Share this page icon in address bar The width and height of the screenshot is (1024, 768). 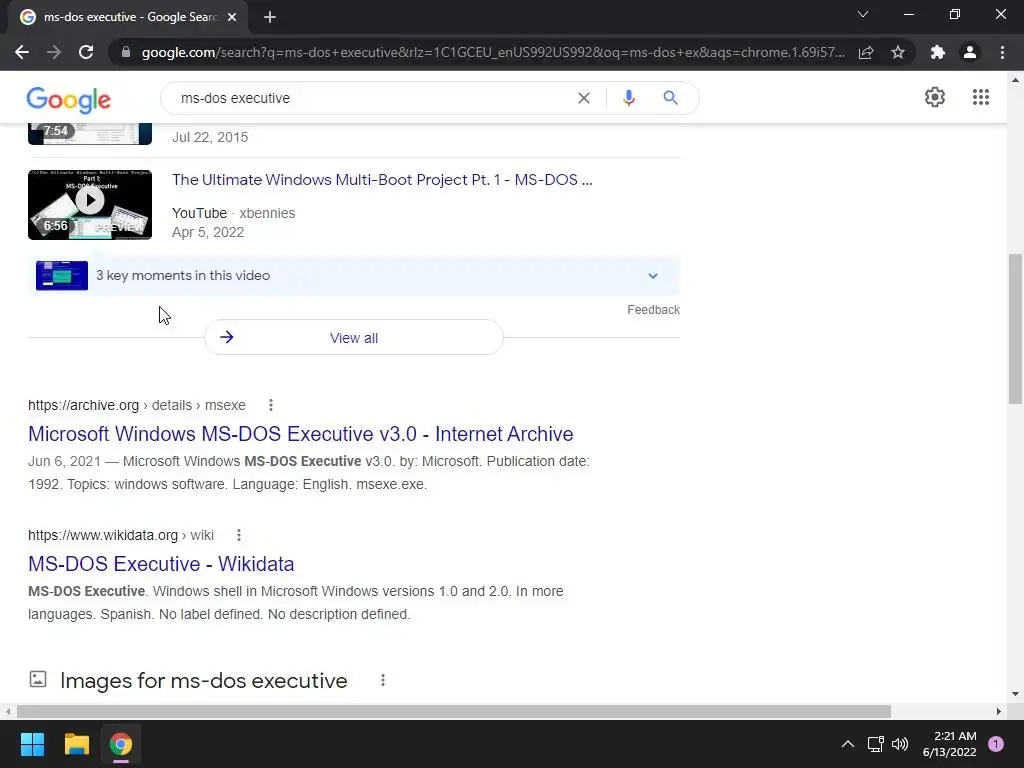pos(866,52)
